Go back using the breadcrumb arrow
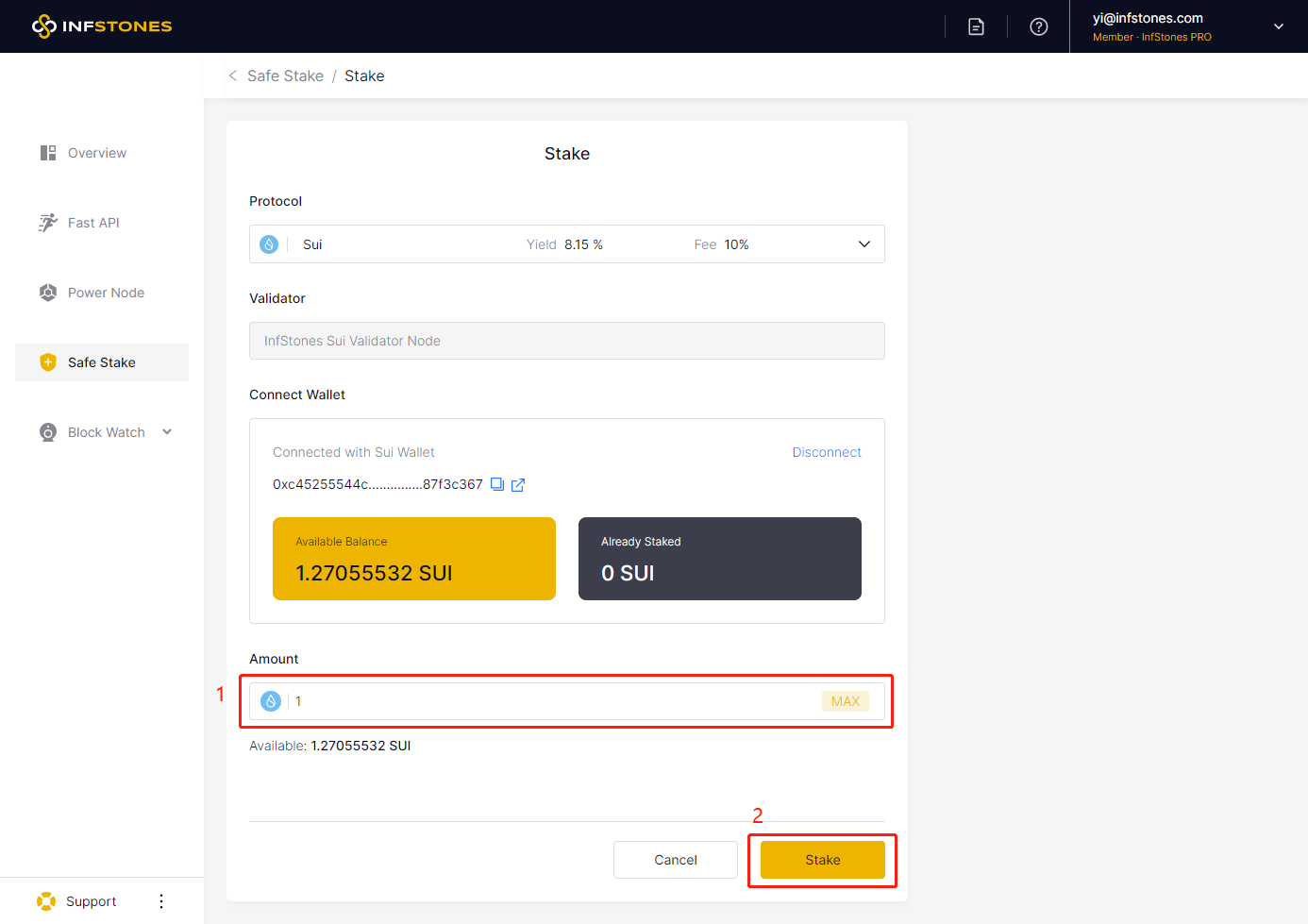 [232, 76]
